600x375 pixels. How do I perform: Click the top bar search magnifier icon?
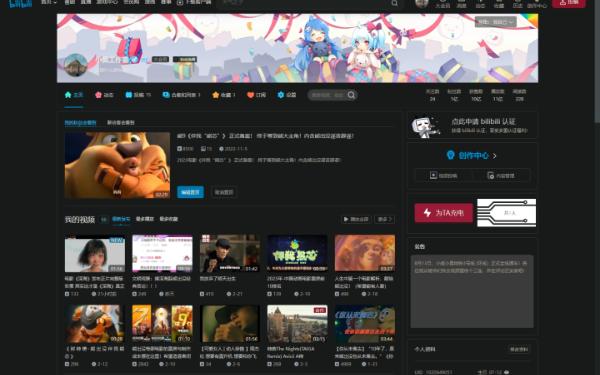[x=395, y=3]
